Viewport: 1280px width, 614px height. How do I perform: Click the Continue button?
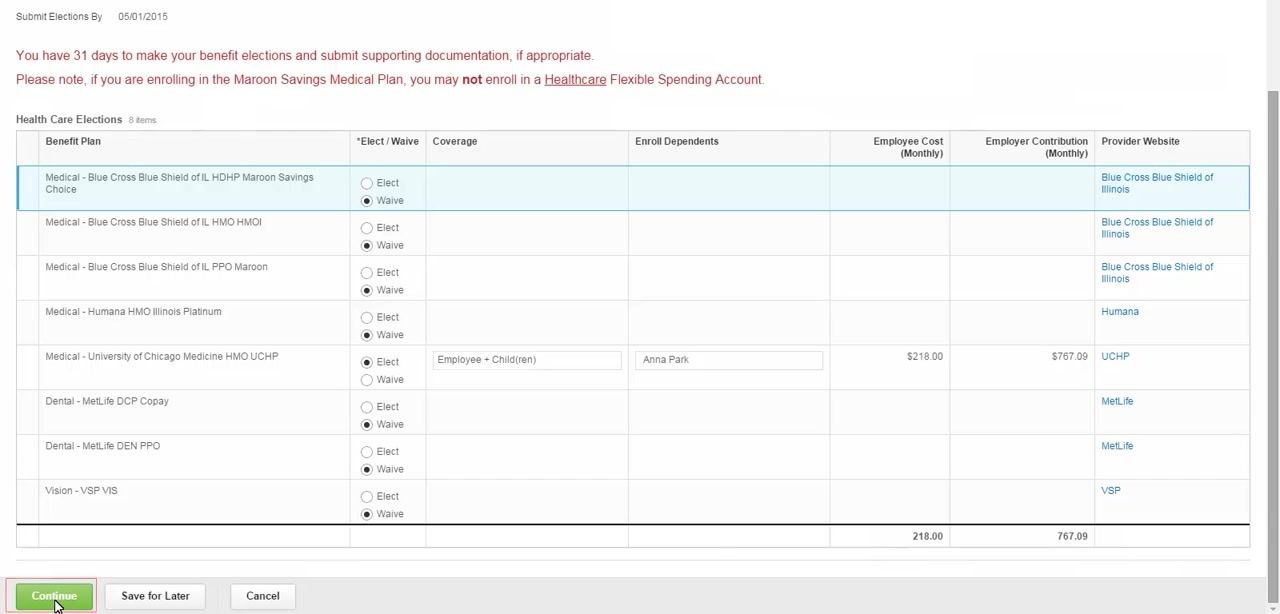tap(54, 596)
